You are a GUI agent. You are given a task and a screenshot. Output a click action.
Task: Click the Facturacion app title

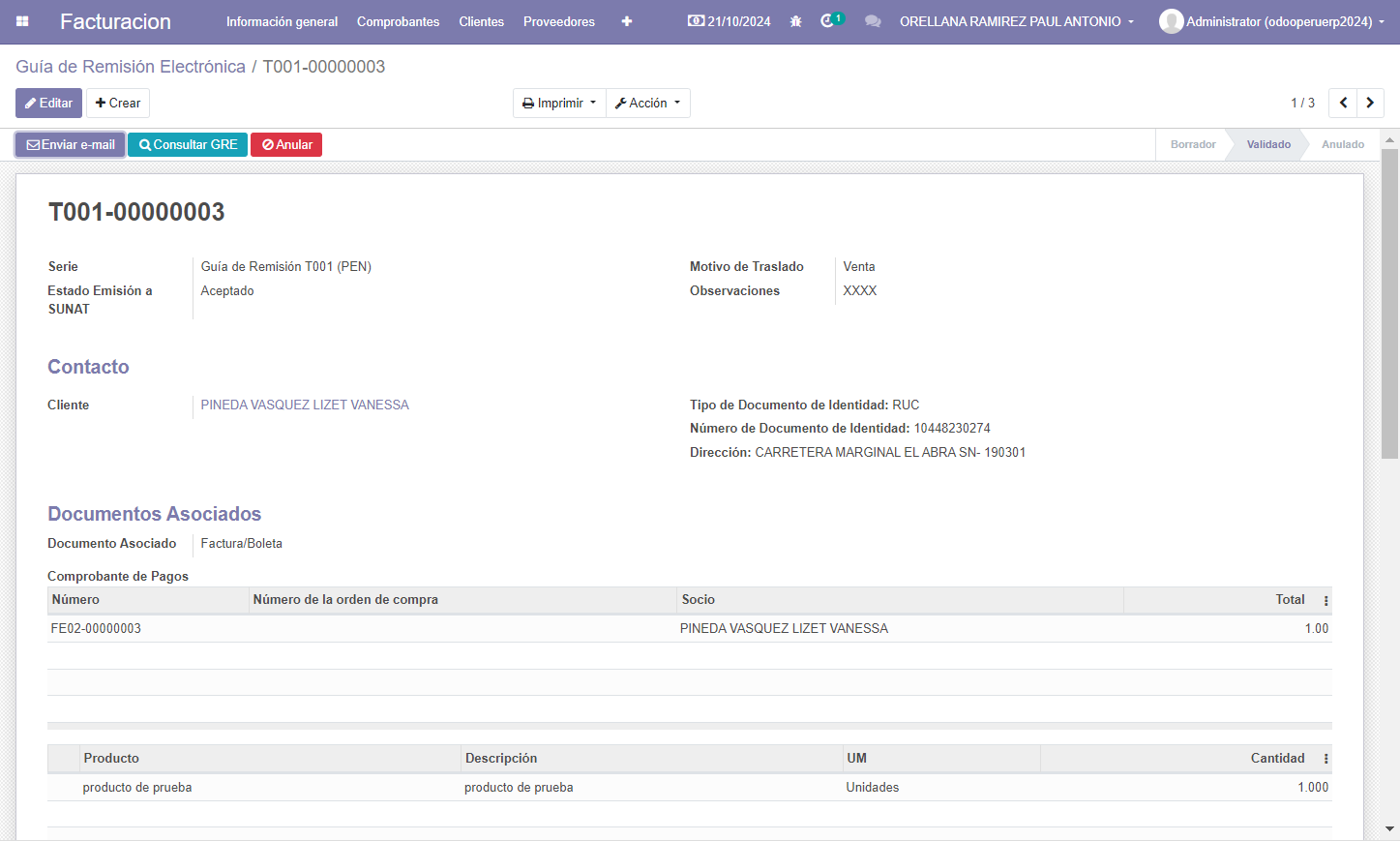pyautogui.click(x=115, y=21)
